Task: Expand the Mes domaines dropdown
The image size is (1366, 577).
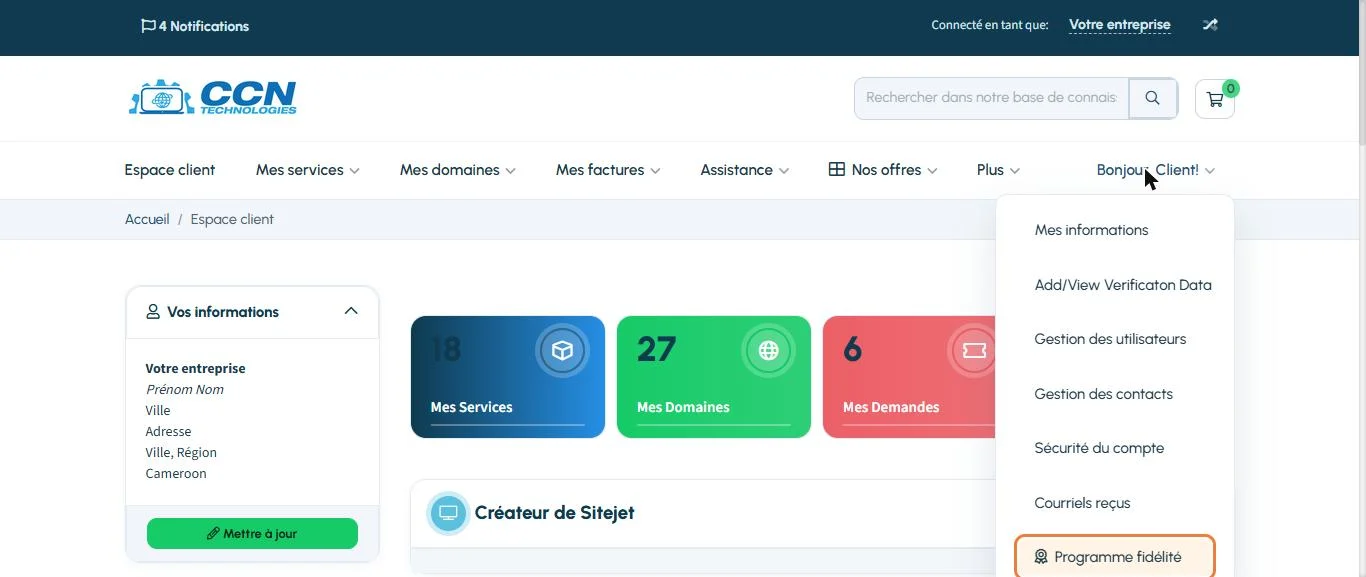Action: tap(458, 170)
